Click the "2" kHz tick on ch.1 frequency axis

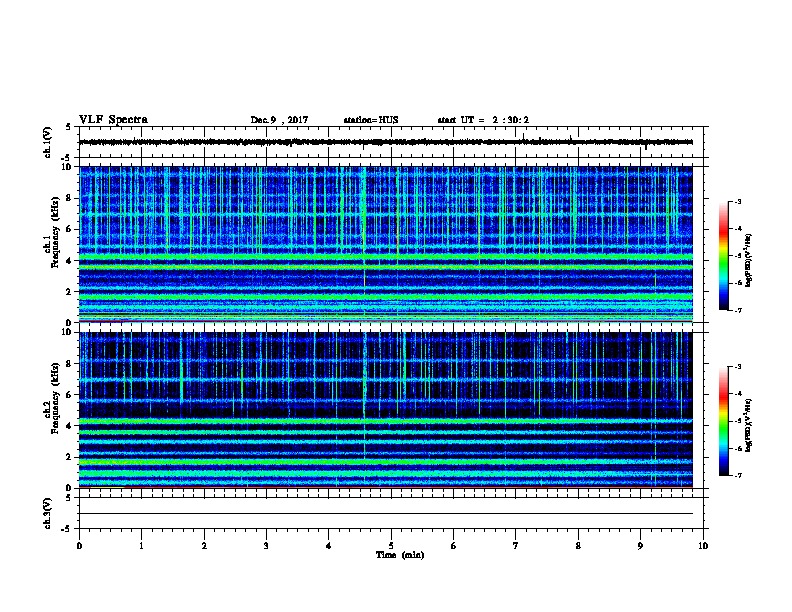click(68, 291)
